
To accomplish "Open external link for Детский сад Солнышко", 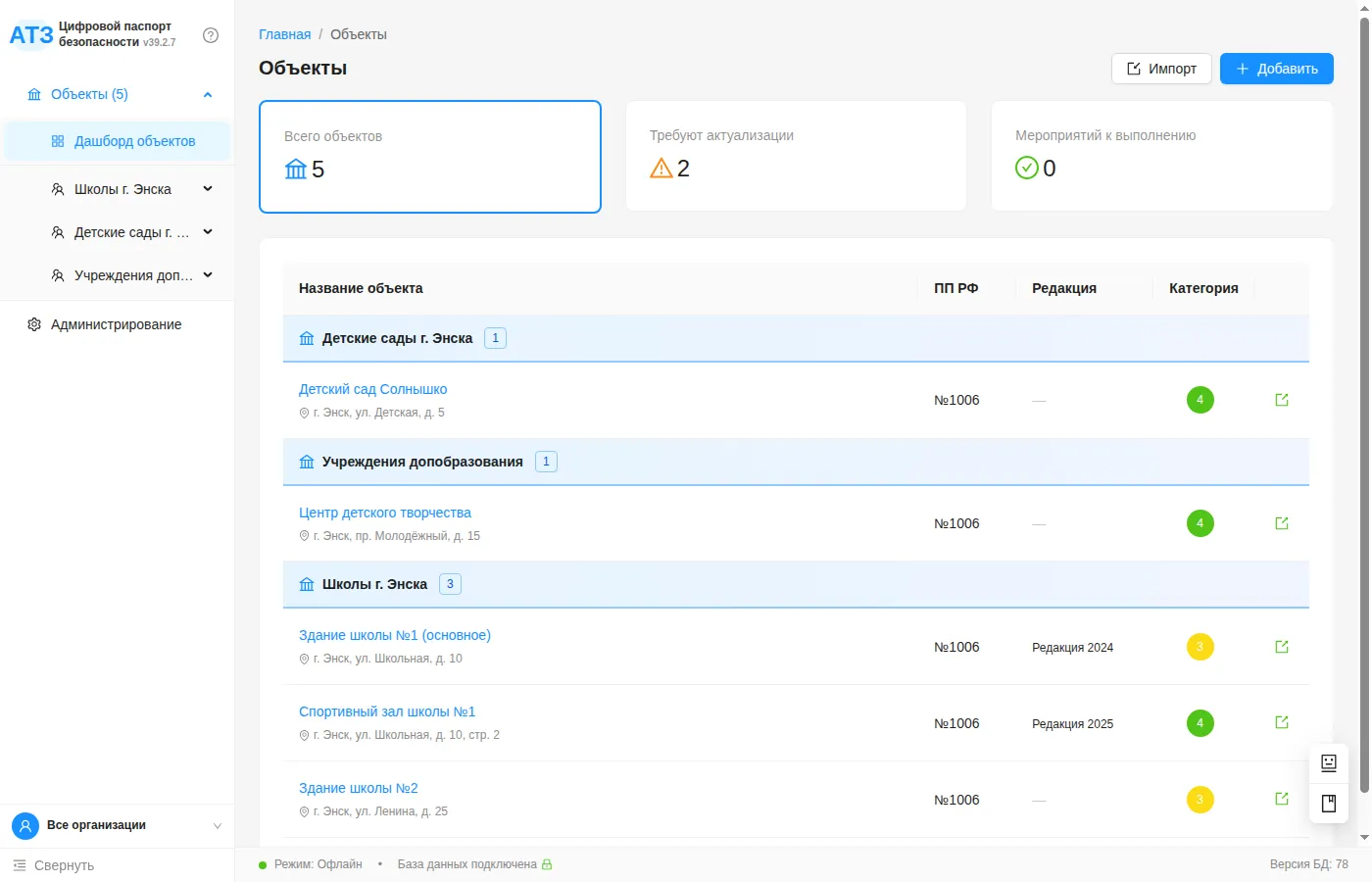I will coord(1281,400).
